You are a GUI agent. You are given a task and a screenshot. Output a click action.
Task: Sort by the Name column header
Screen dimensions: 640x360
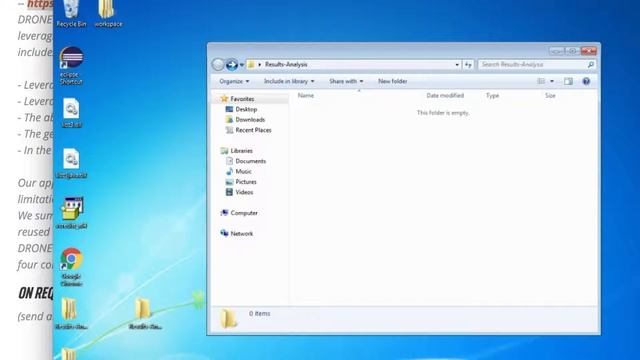coord(306,96)
